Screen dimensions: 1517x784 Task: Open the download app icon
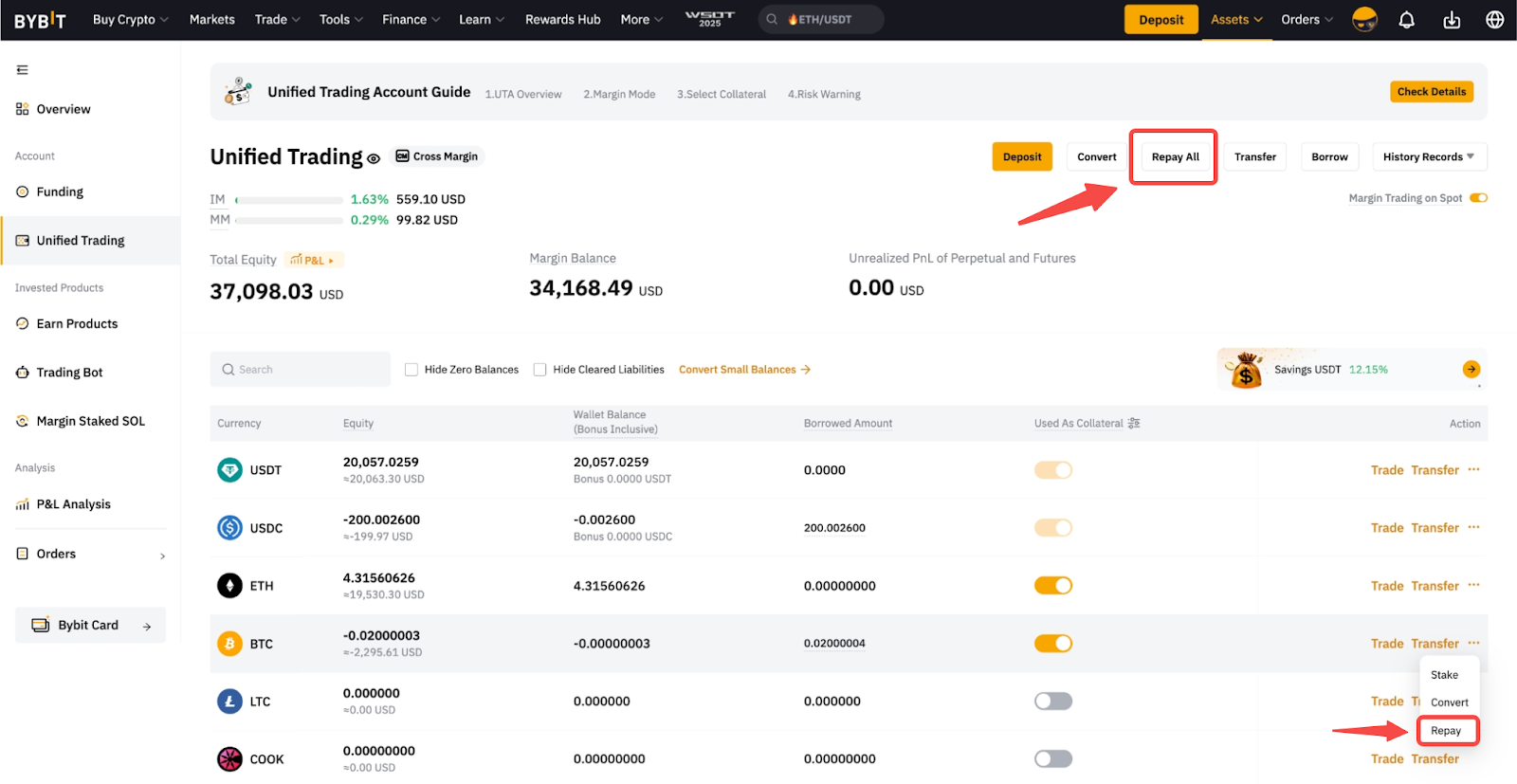(1452, 20)
